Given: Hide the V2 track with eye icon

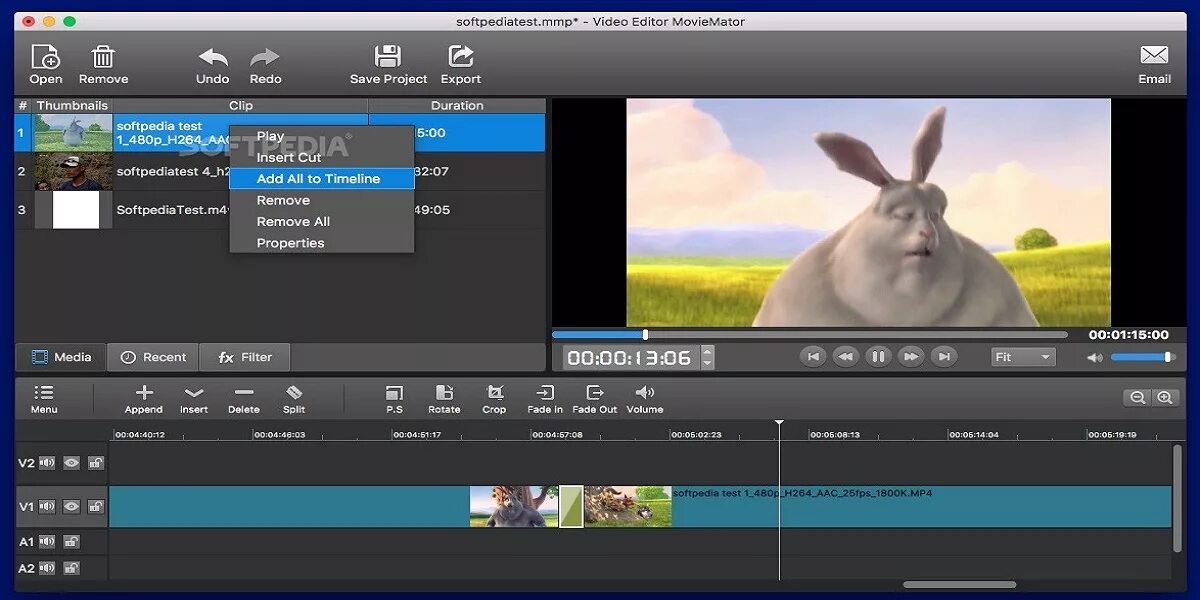Looking at the screenshot, I should (x=71, y=463).
